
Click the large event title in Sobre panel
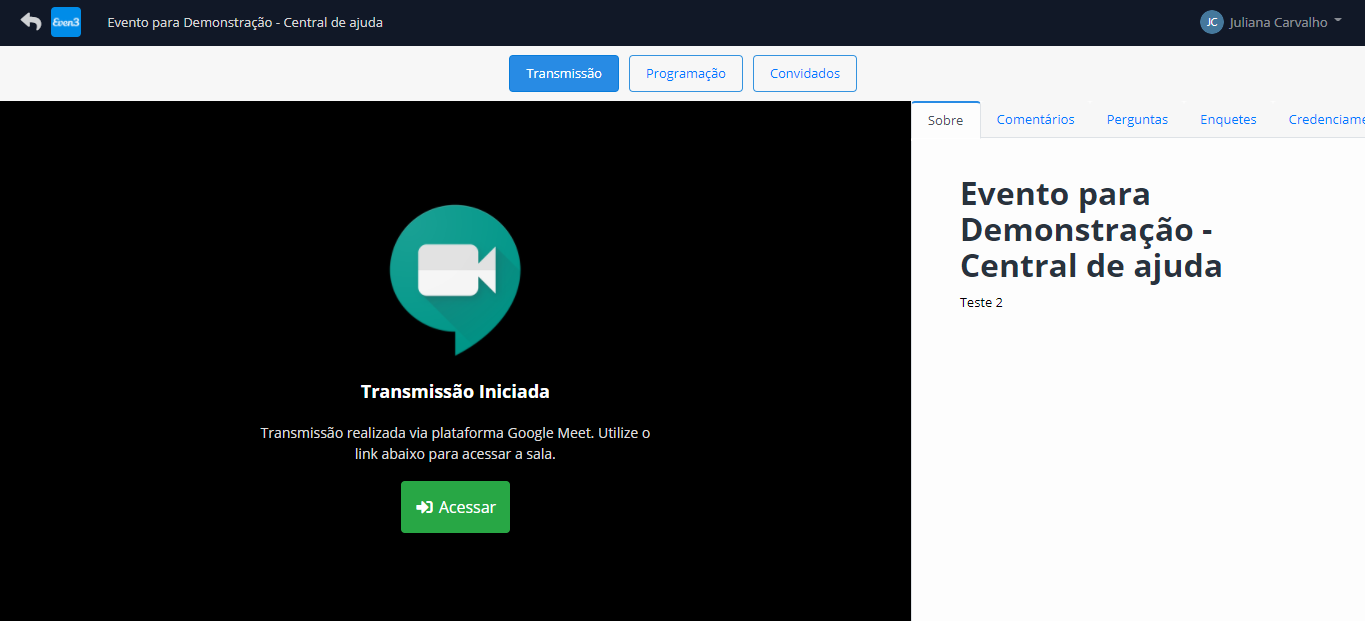(1091, 229)
